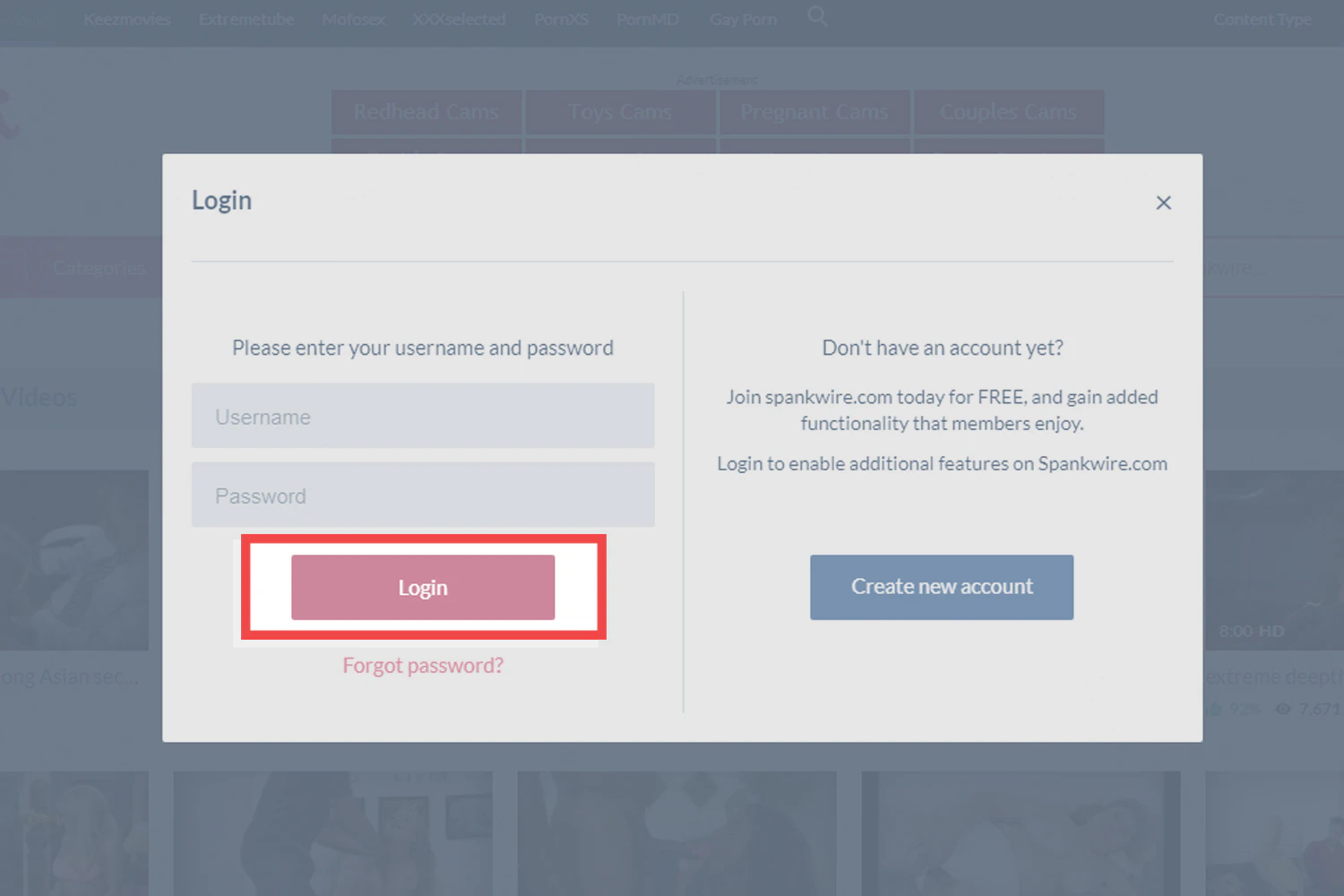The width and height of the screenshot is (1344, 896).
Task: Expand the Content Type dropdown
Action: pos(1262,20)
